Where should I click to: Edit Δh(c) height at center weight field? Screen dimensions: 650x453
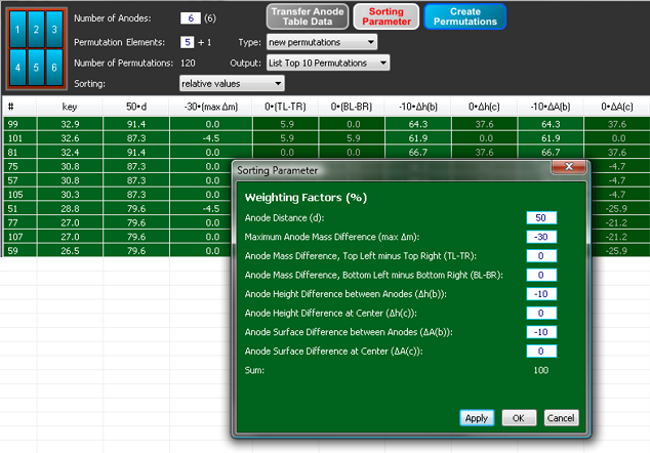point(541,313)
